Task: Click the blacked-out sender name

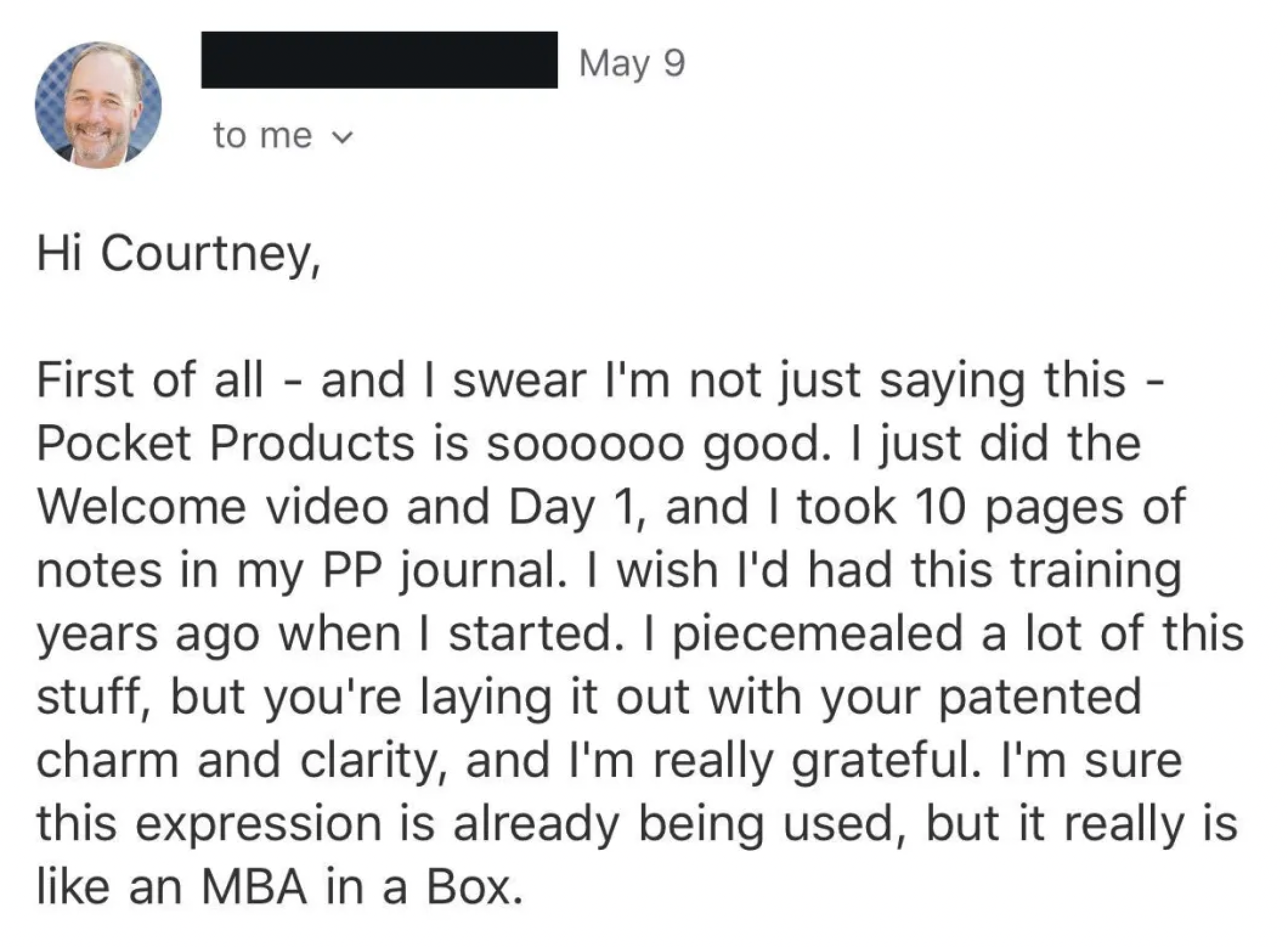Action: [379, 60]
